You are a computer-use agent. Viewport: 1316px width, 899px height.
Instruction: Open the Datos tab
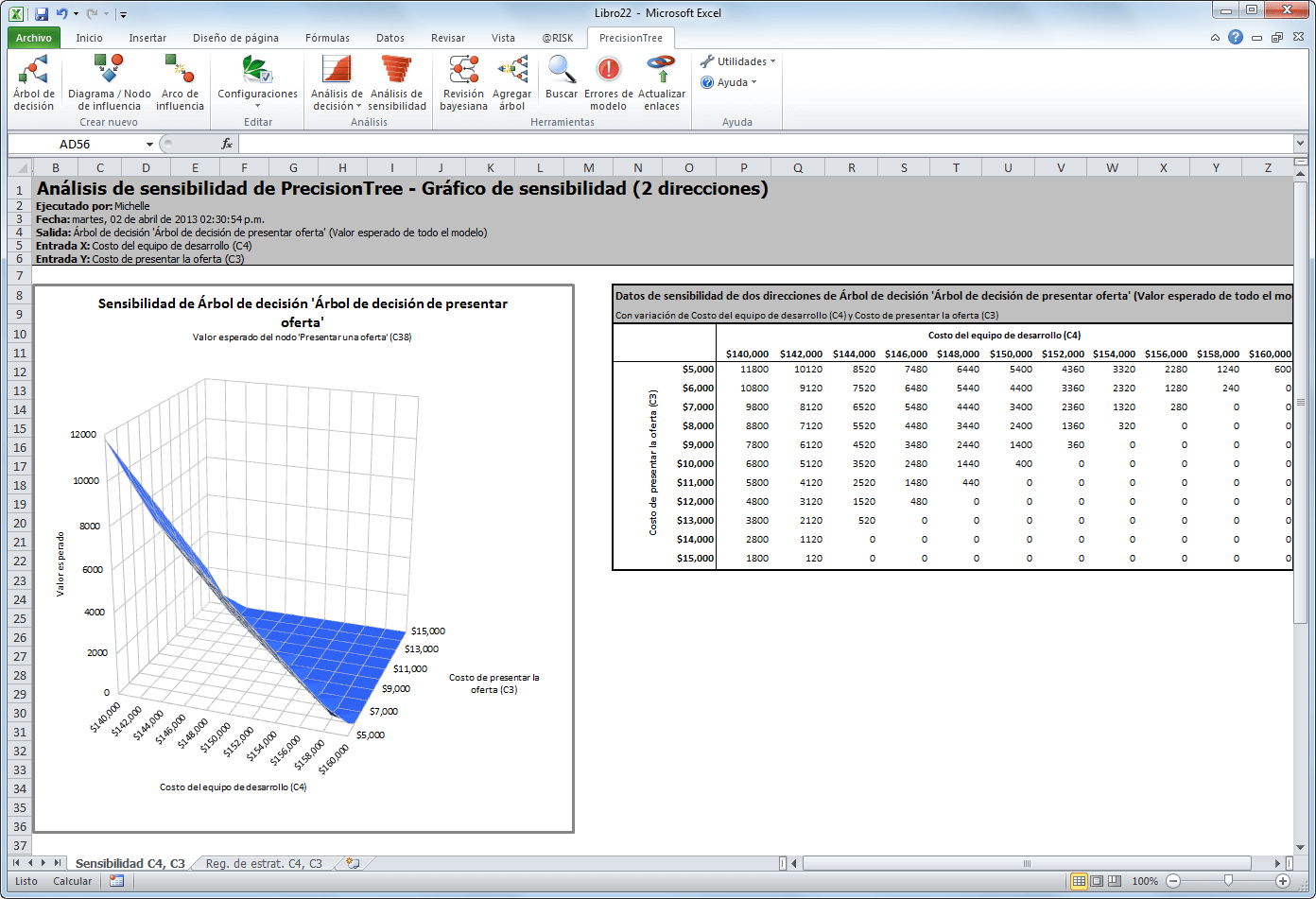[390, 38]
